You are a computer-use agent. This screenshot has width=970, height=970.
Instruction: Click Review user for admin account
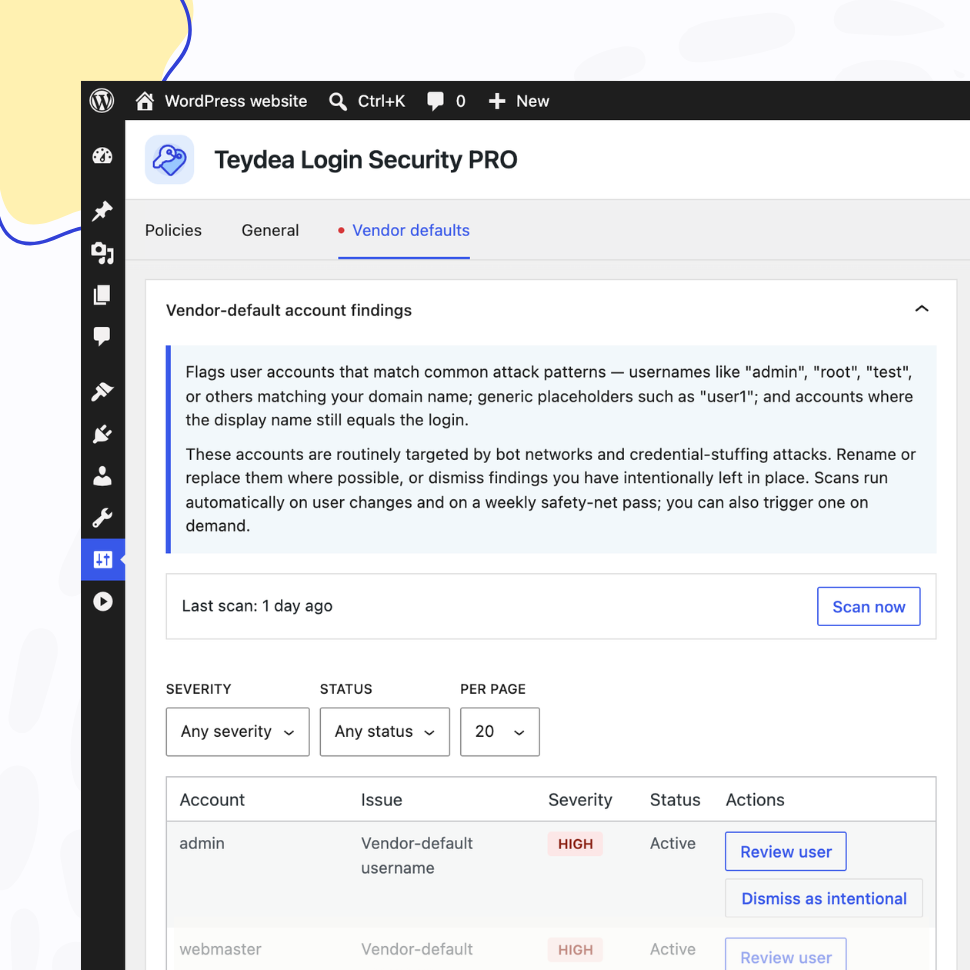click(x=786, y=852)
